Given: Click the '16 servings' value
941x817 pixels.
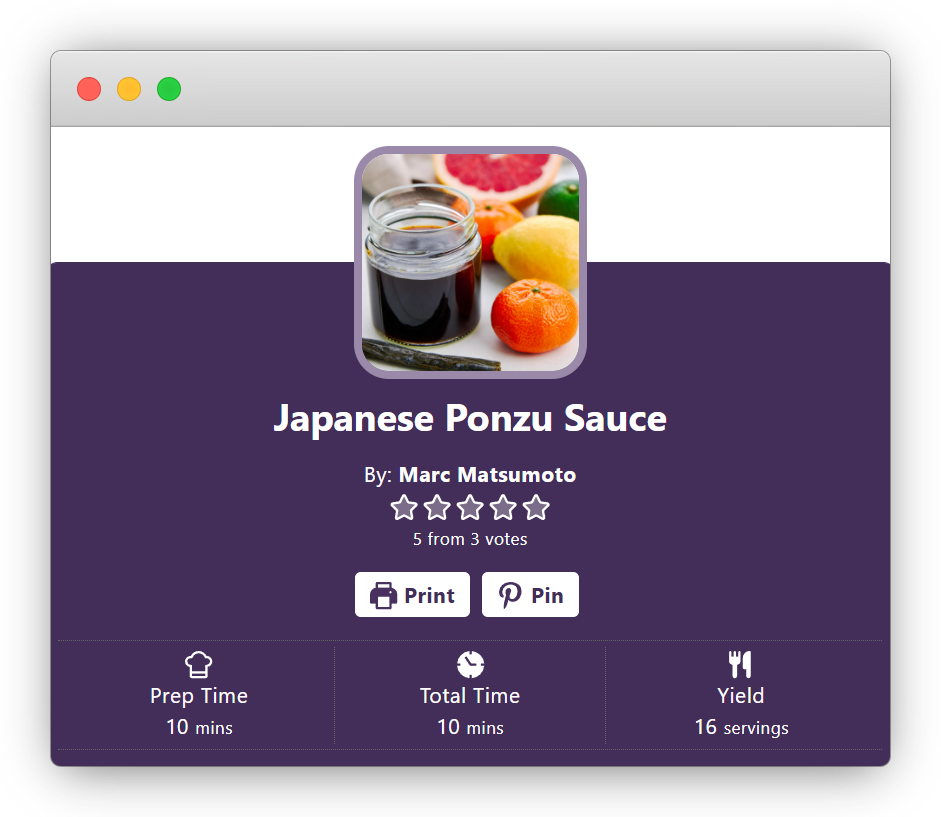Looking at the screenshot, I should (742, 727).
